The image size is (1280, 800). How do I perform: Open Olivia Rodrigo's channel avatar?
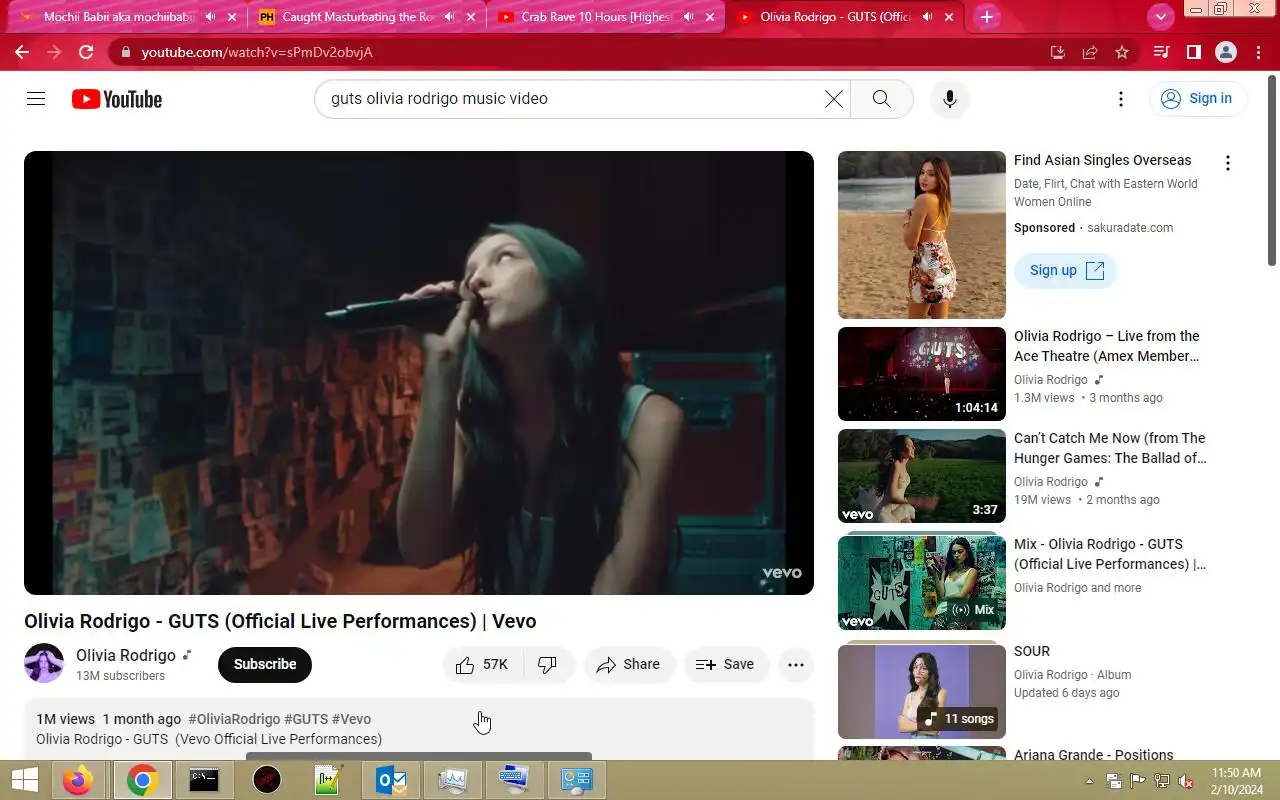pyautogui.click(x=44, y=663)
